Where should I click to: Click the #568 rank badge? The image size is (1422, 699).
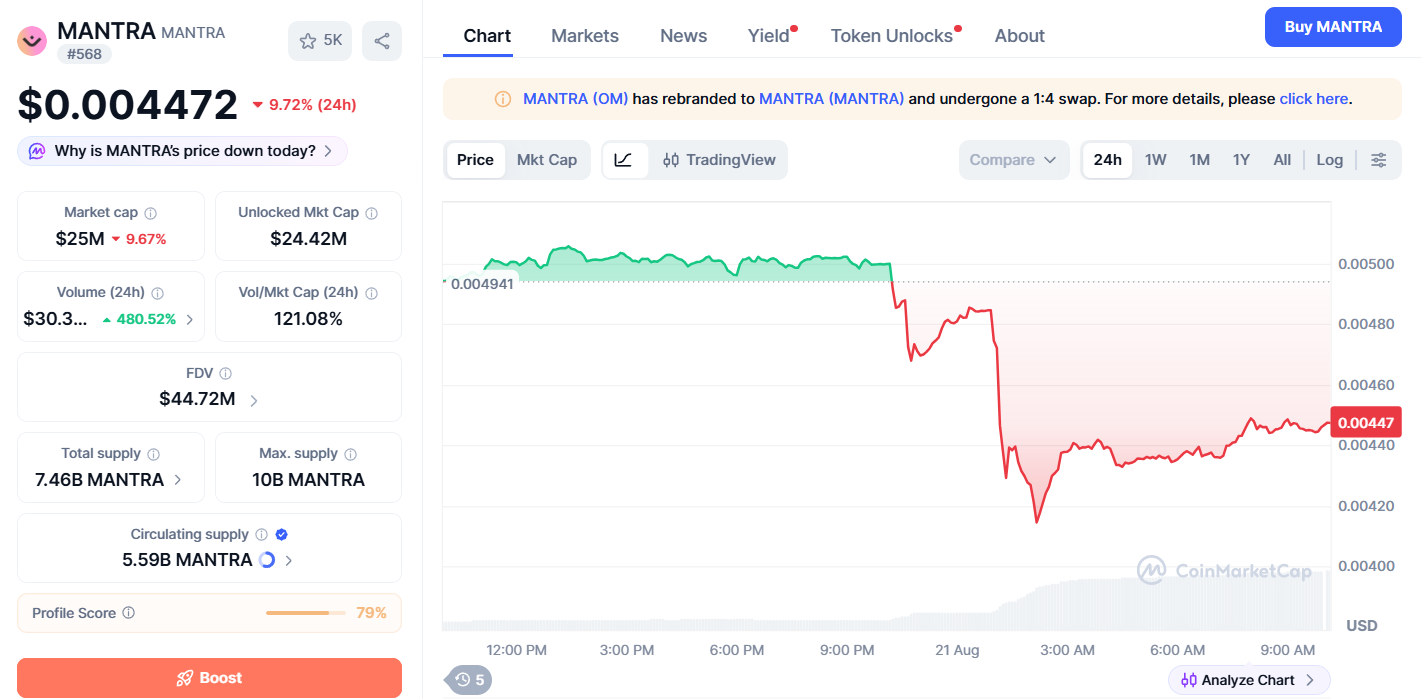[84, 54]
